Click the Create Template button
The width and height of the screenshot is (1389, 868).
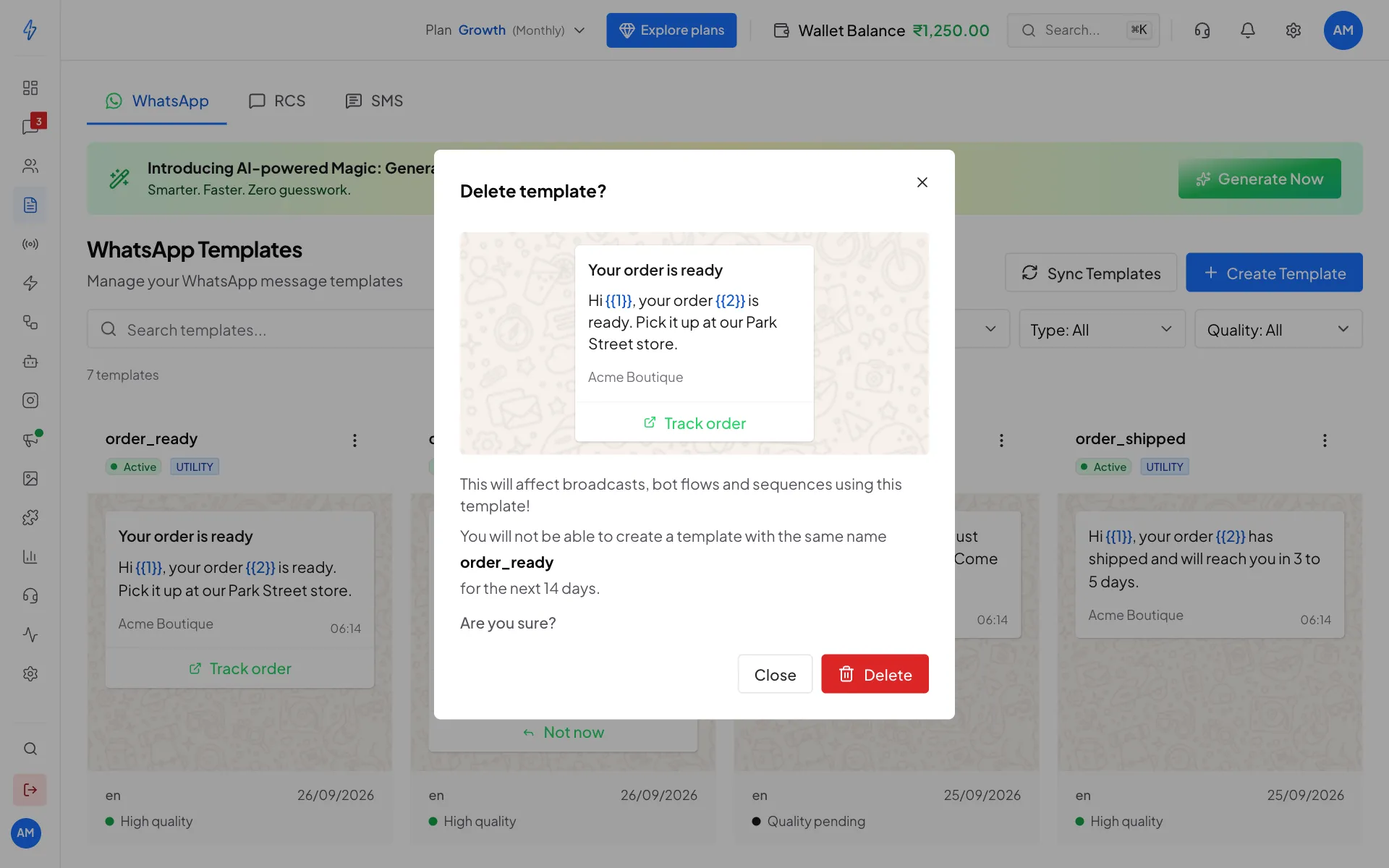[x=1274, y=273]
